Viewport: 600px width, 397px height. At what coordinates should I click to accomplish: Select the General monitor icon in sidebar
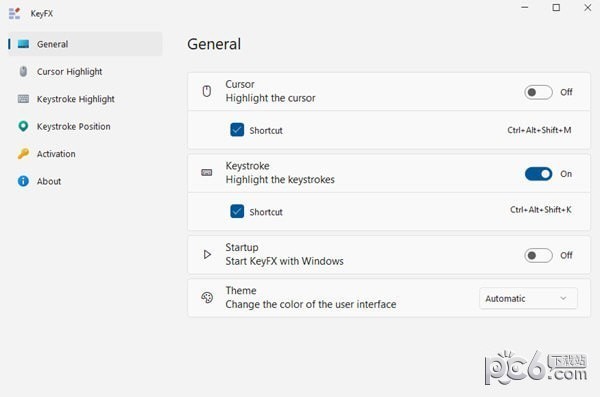[23, 44]
